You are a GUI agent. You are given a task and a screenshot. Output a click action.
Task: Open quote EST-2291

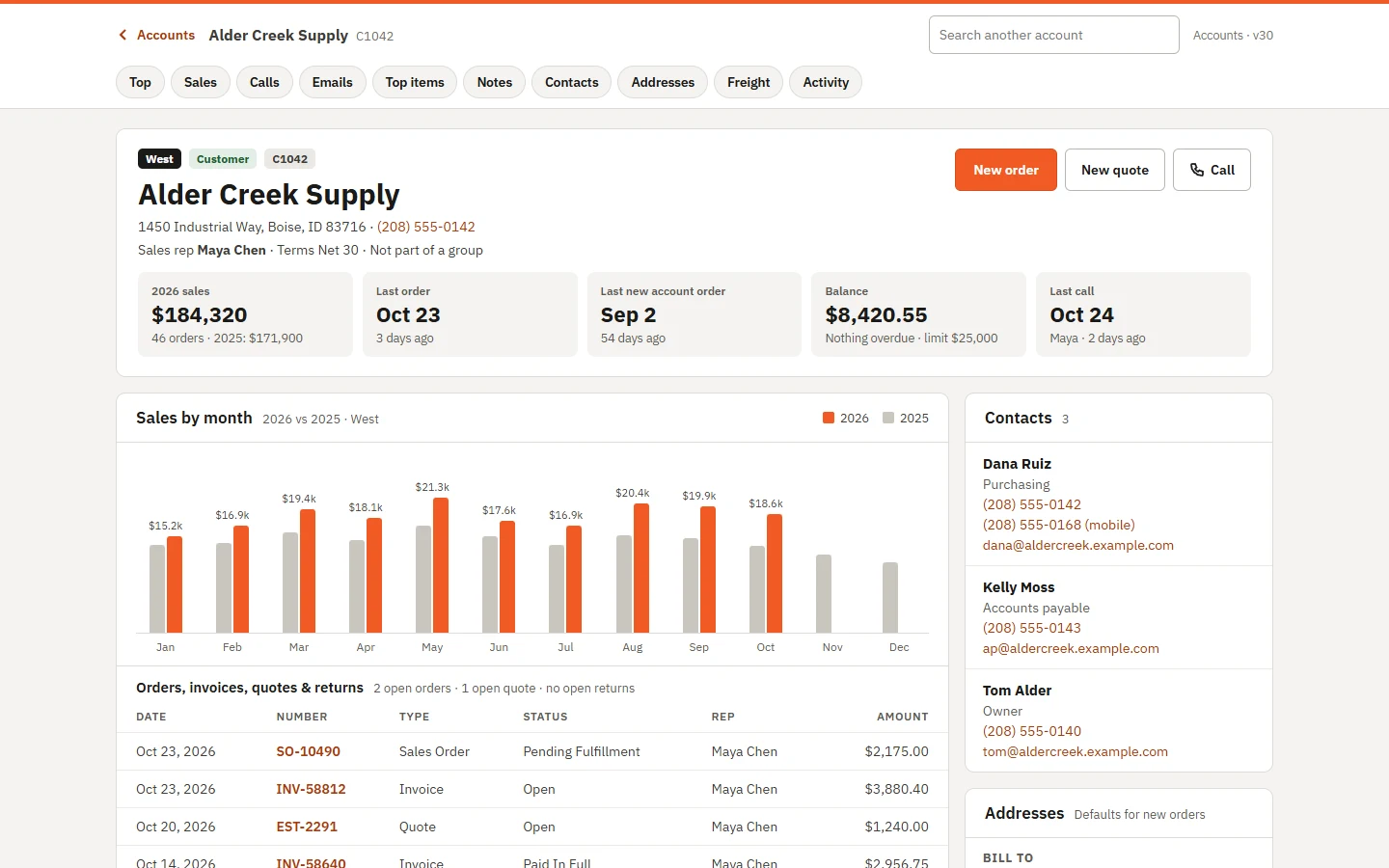coord(307,827)
